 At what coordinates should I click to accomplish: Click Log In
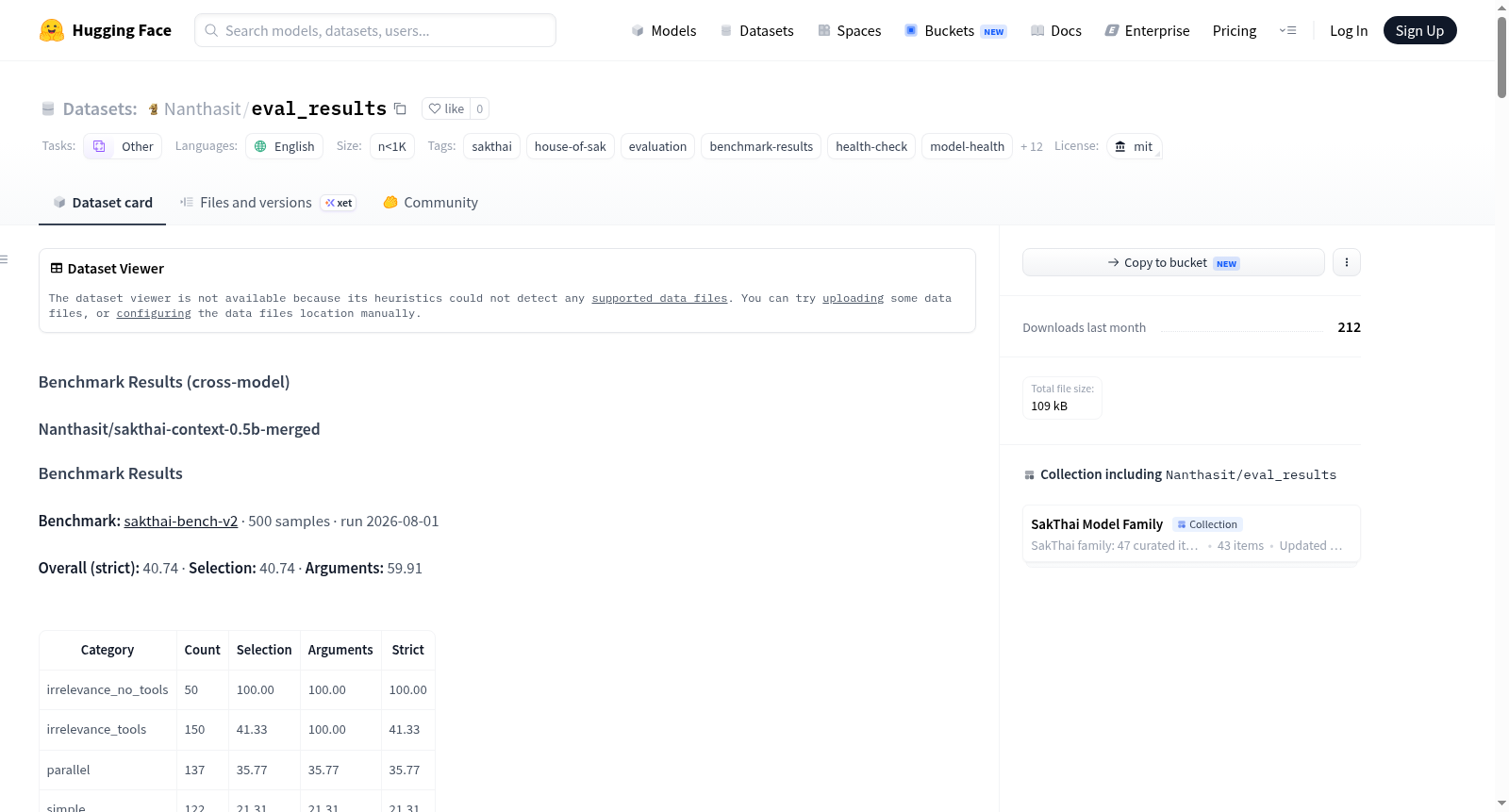click(1349, 31)
